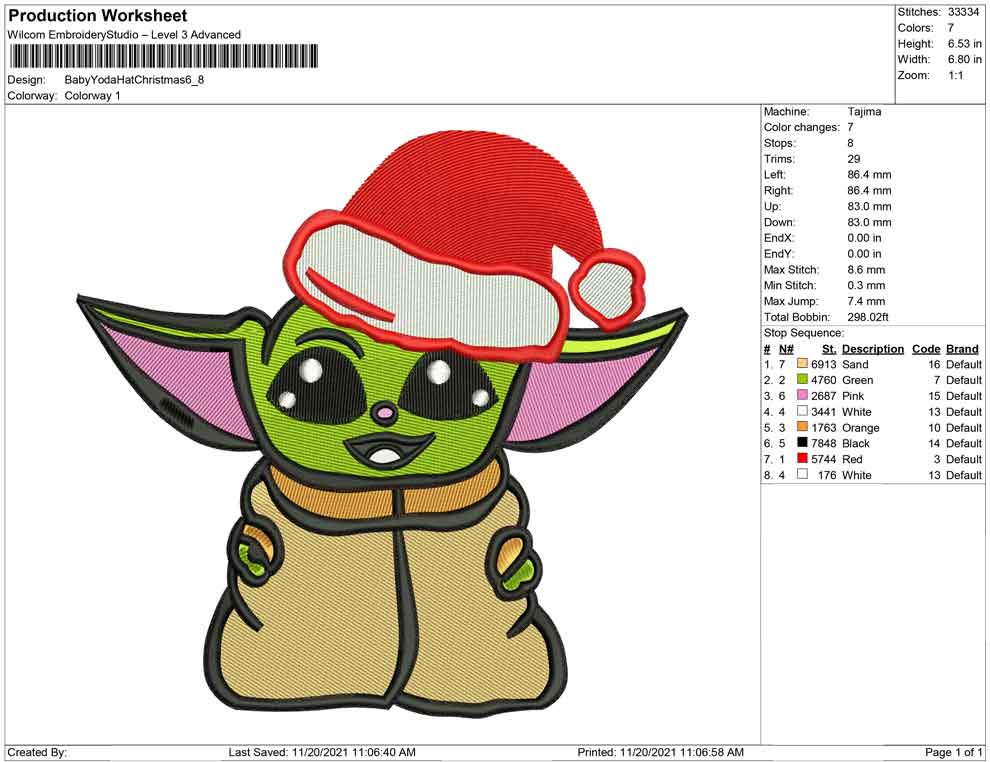Screen dimensions: 990x762
Task: Click the Max Jump value '7.4 mm'
Action: (x=866, y=301)
